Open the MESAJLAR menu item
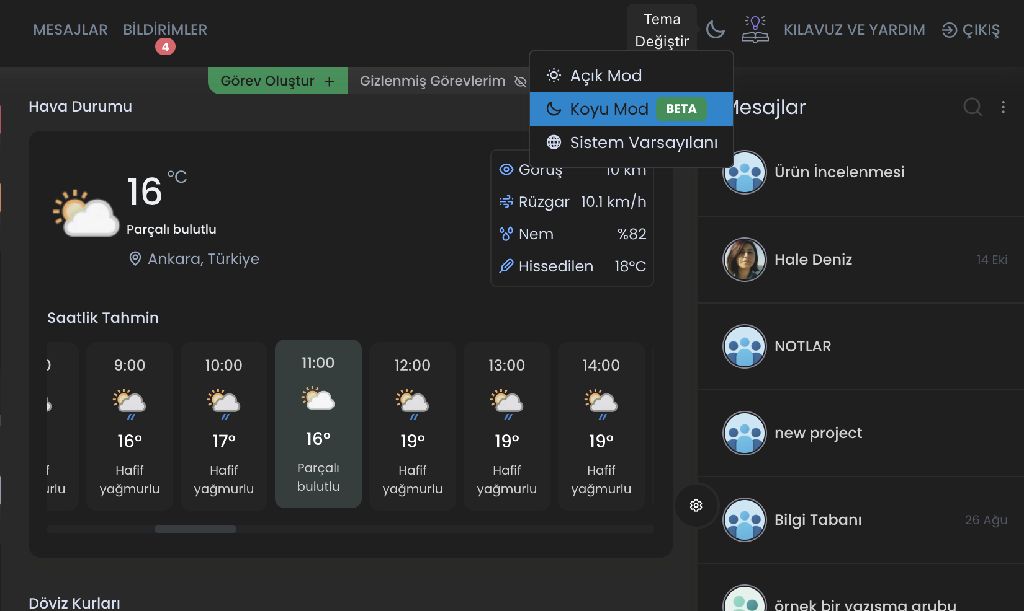This screenshot has width=1024, height=611. coord(70,30)
